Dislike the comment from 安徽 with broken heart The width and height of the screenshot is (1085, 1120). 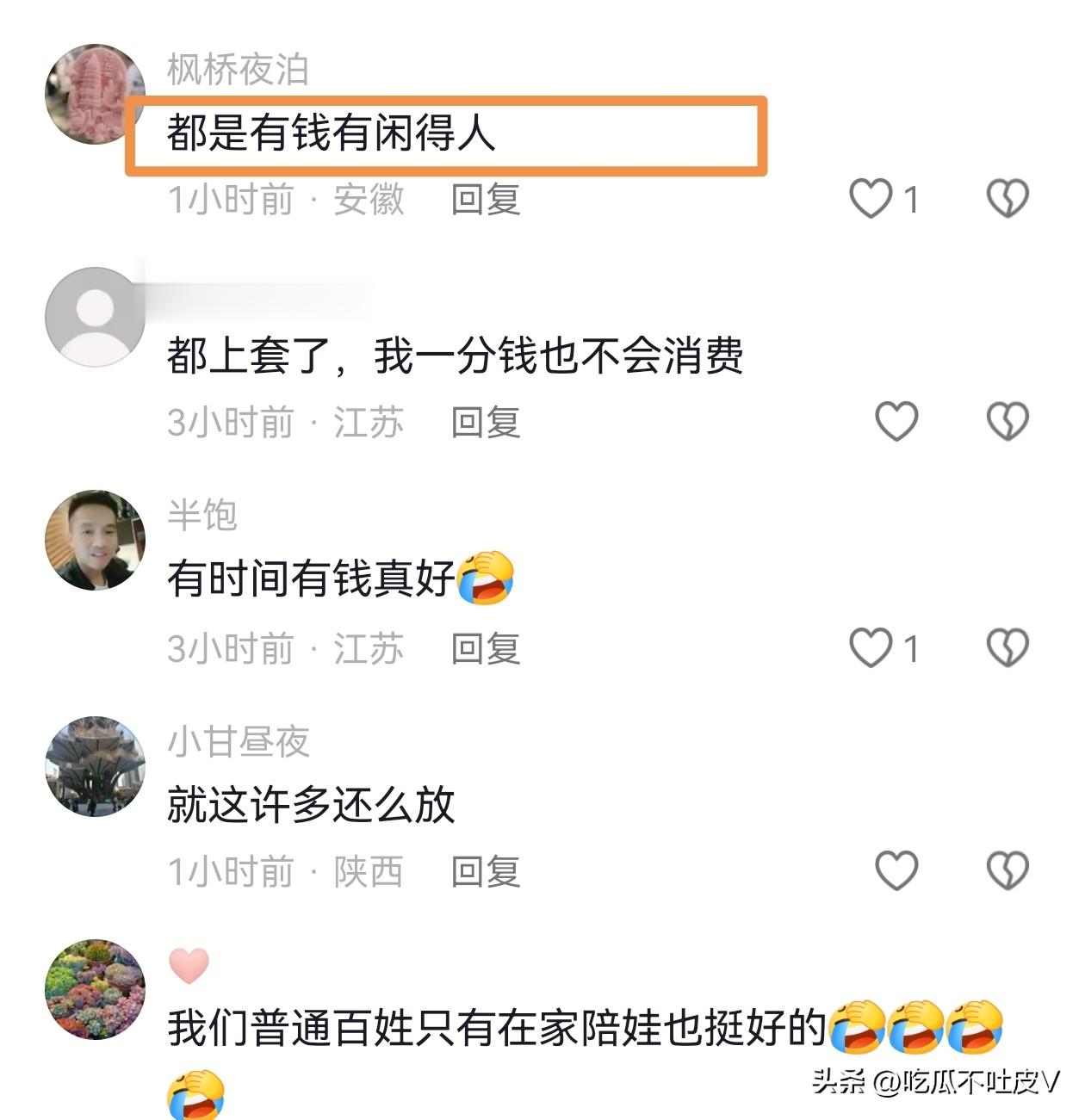[1008, 198]
